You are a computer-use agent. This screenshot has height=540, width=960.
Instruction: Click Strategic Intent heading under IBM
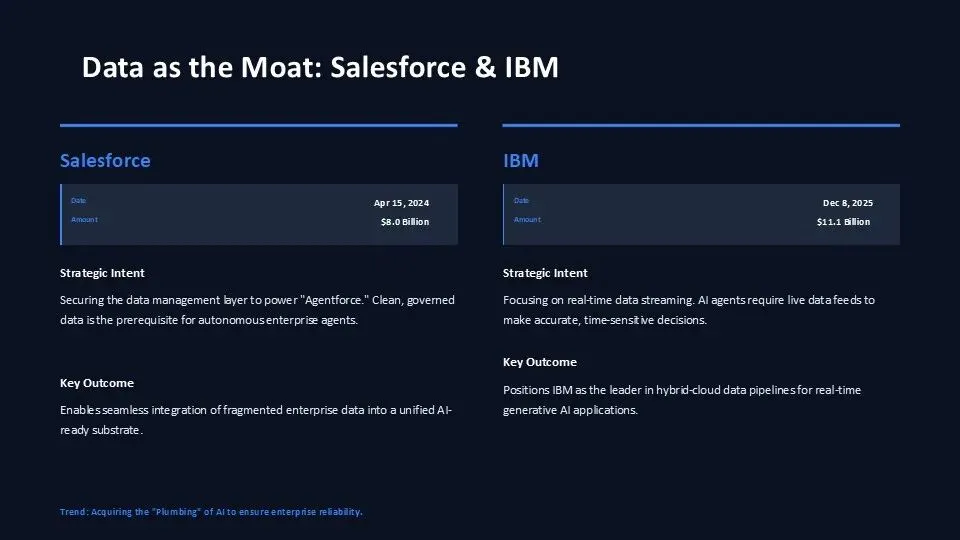tap(545, 273)
